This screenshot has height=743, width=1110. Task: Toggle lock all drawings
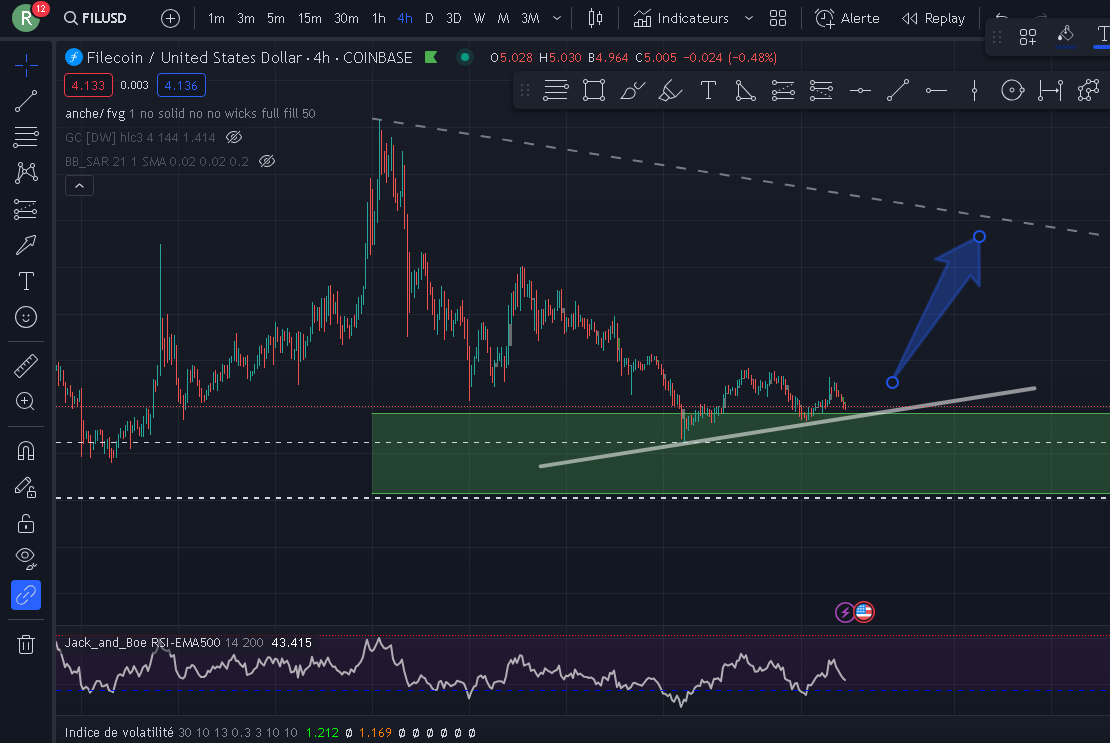coord(26,523)
